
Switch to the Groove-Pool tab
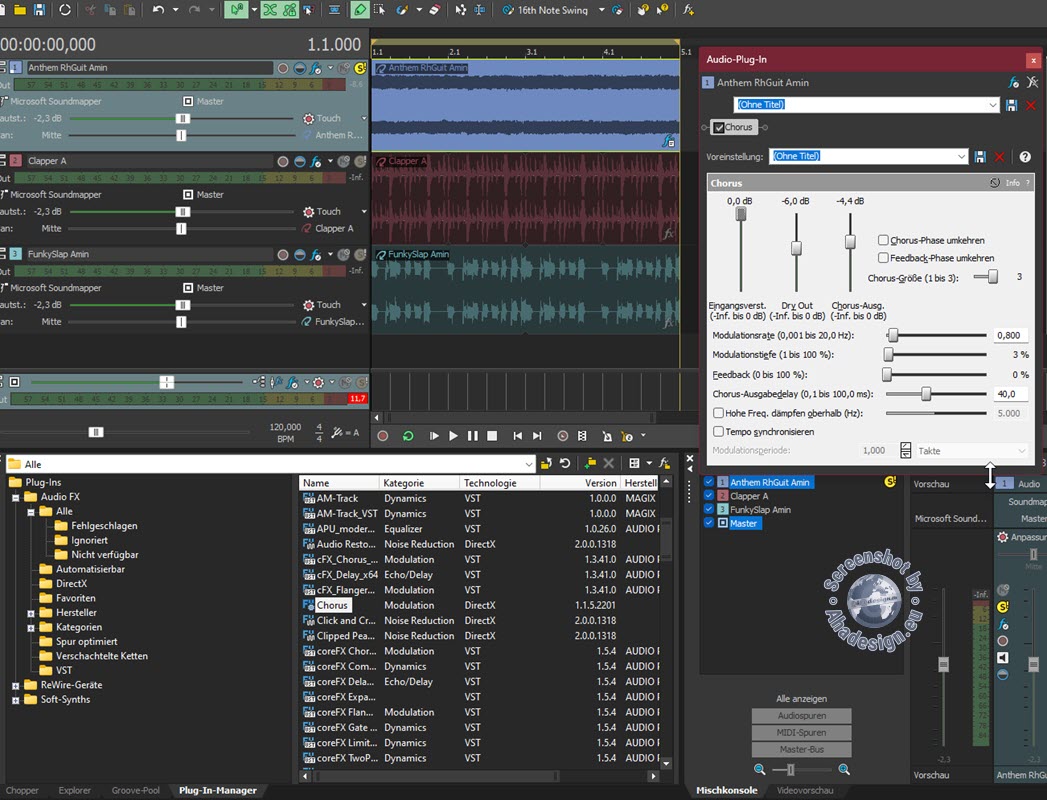tap(136, 790)
